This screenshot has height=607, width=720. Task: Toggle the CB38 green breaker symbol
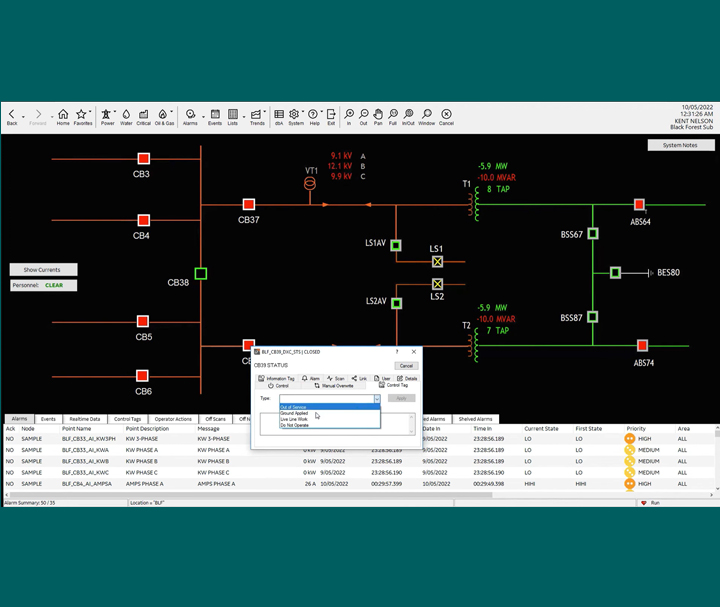click(201, 273)
